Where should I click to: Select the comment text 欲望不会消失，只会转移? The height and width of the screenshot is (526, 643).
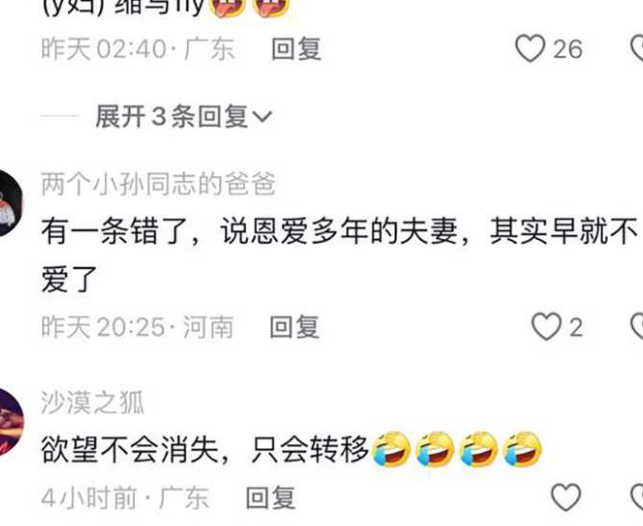pyautogui.click(x=204, y=449)
